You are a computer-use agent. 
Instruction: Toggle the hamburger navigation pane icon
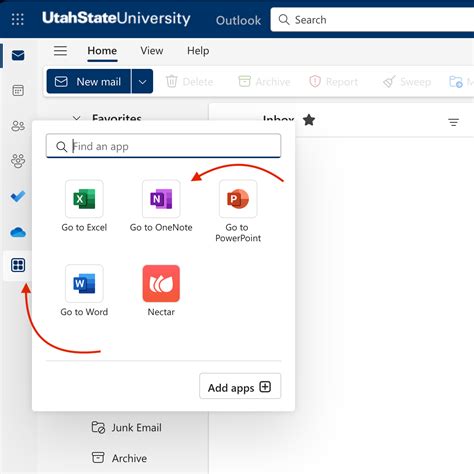60,51
